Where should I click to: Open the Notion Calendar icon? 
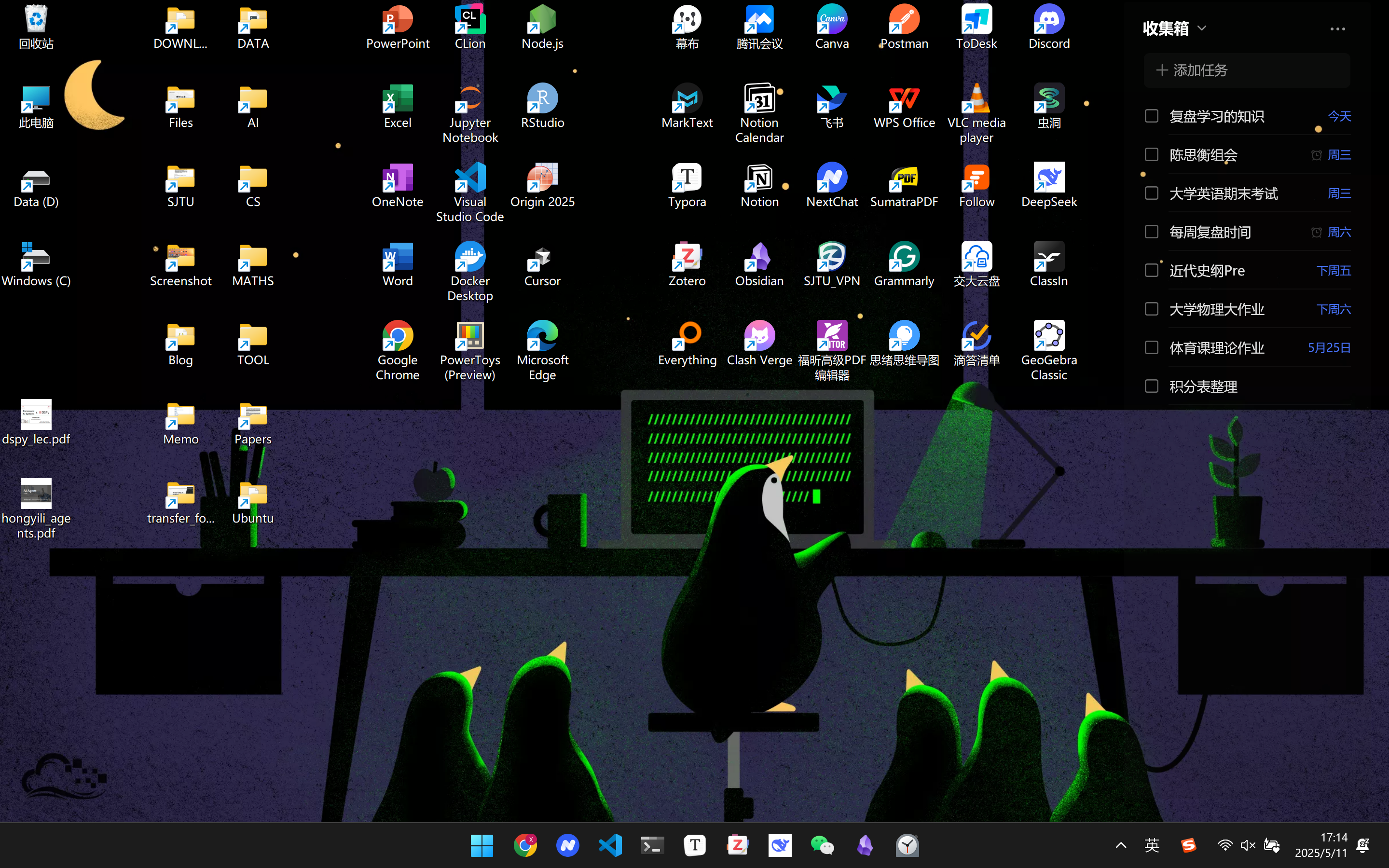[759, 114]
